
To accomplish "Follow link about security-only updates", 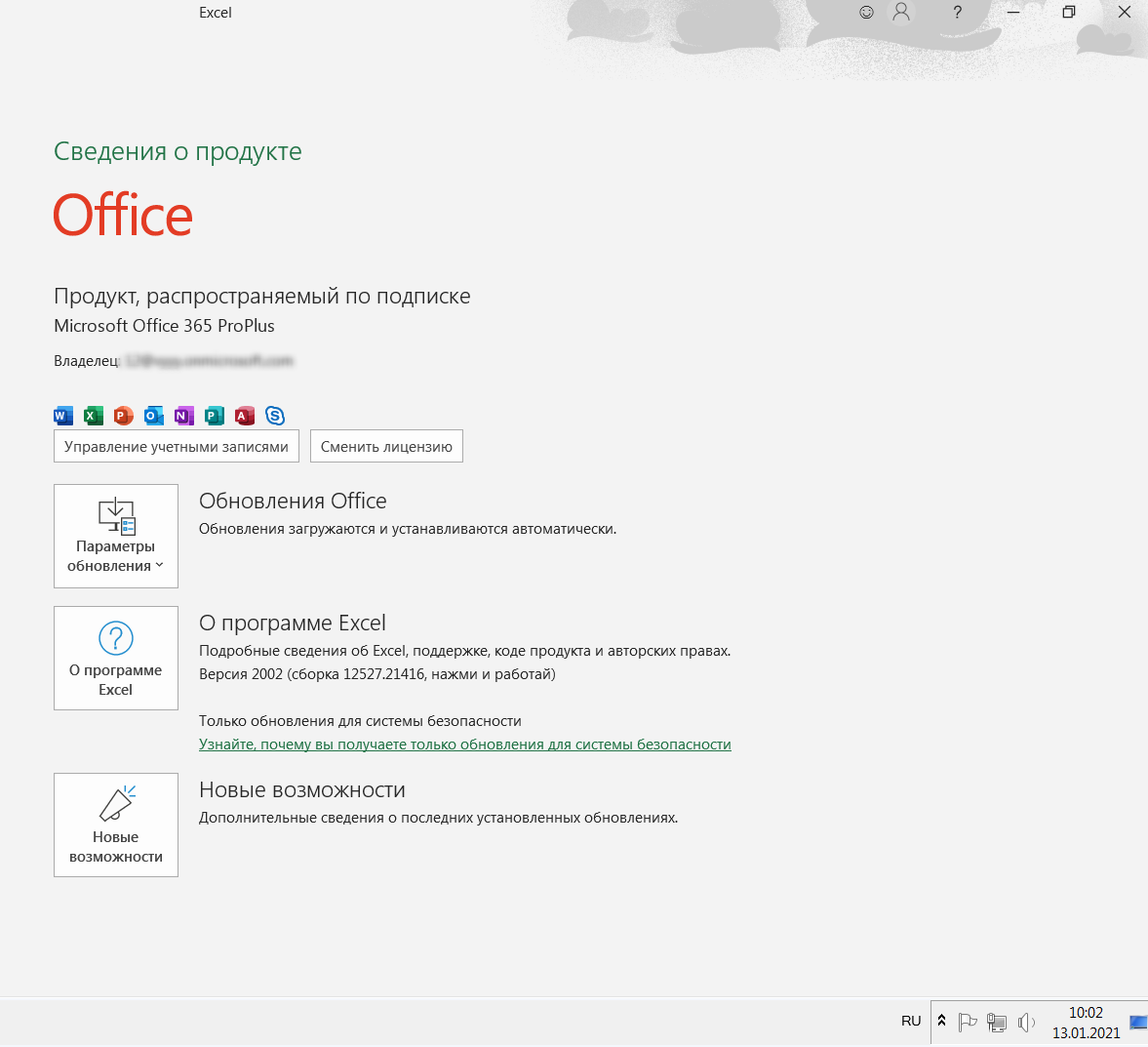I will coord(465,745).
